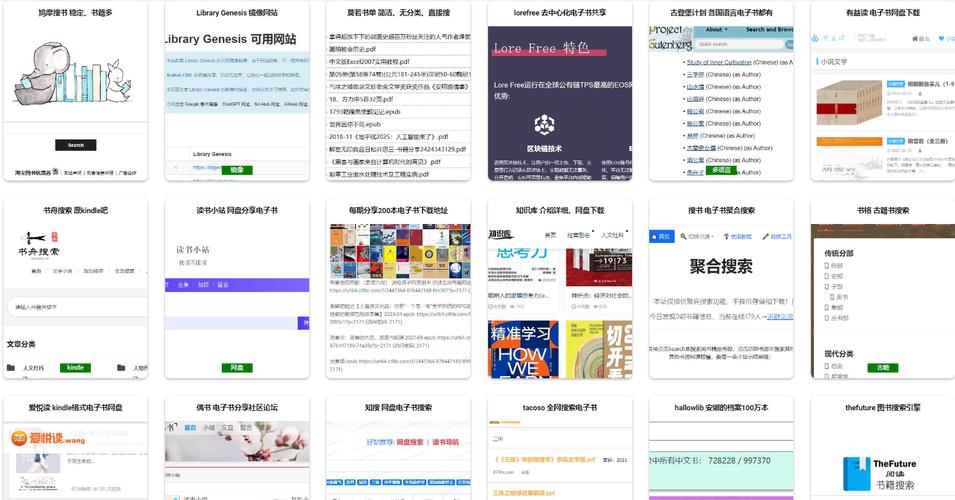Screen dimensions: 955x500
Task: Click the 请输入书籍关键字 search field
Action: [77, 307]
